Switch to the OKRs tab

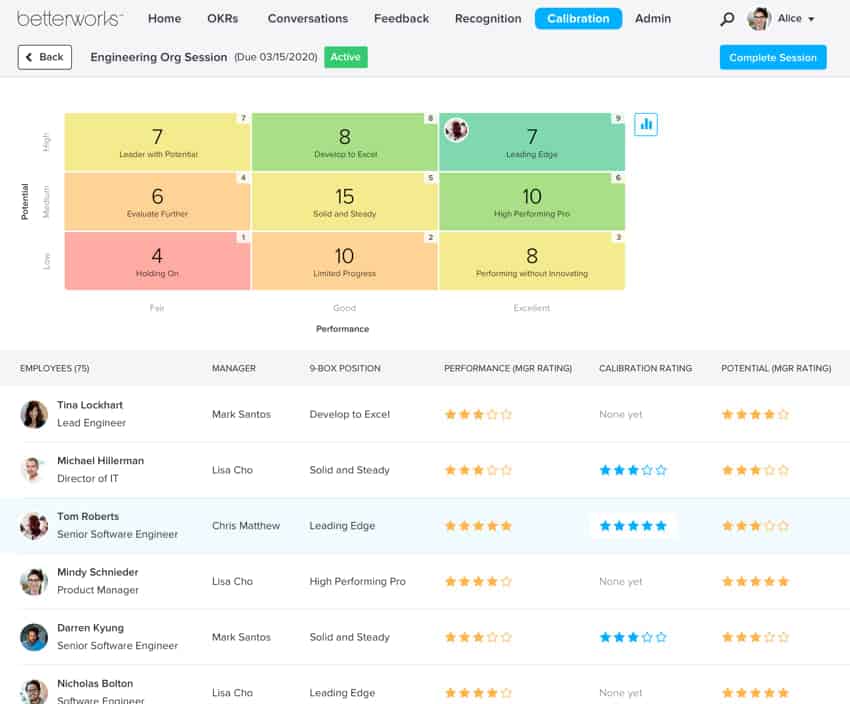pos(222,18)
